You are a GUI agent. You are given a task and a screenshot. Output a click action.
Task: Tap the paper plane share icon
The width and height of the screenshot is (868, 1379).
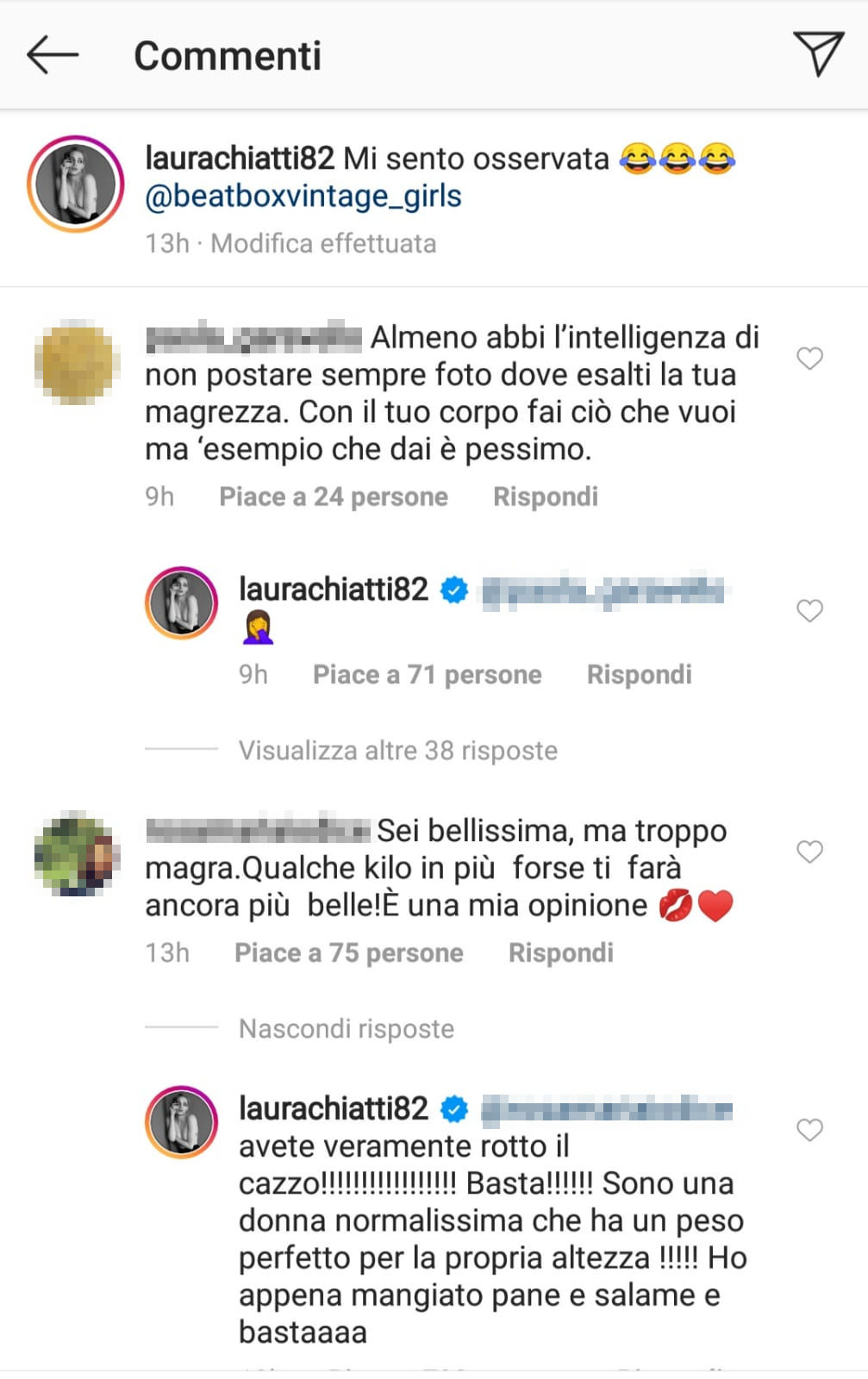tap(817, 54)
